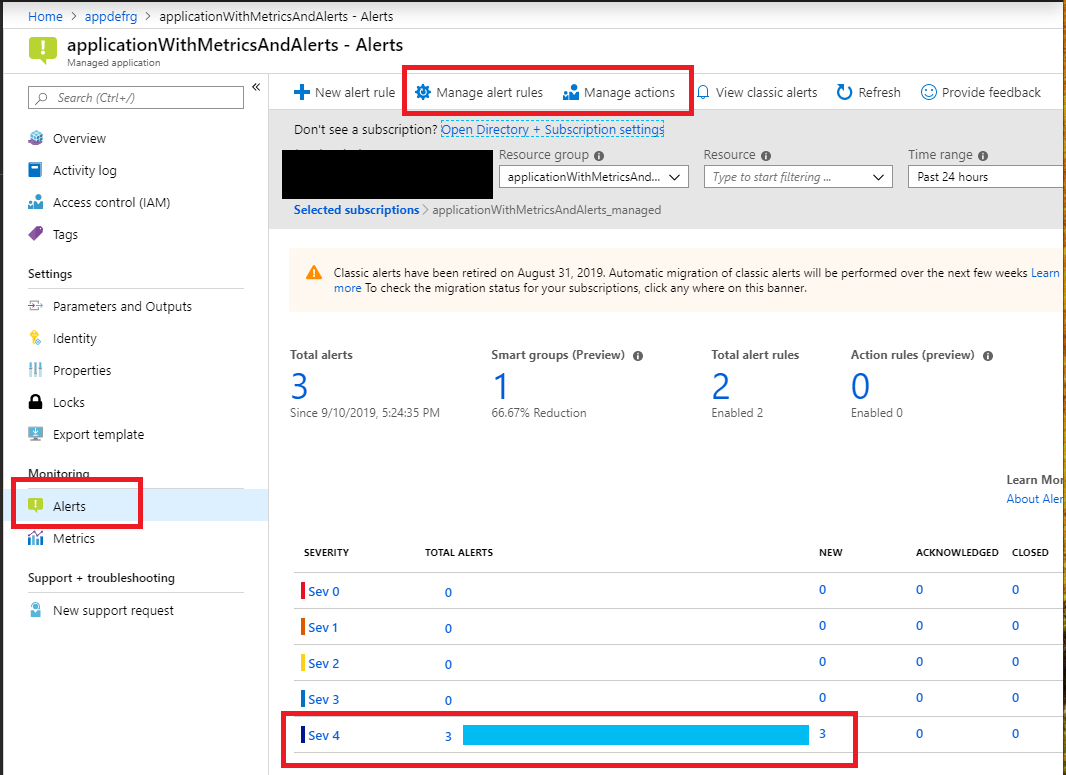Screen dimensions: 1066x775
Task: Click the Manage actions people icon
Action: (571, 92)
